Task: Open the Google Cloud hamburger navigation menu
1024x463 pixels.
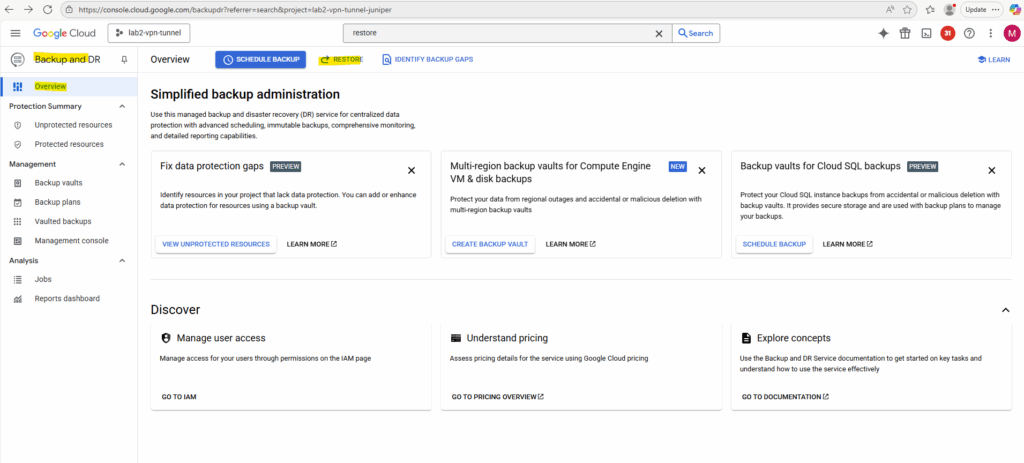Action: coord(15,33)
